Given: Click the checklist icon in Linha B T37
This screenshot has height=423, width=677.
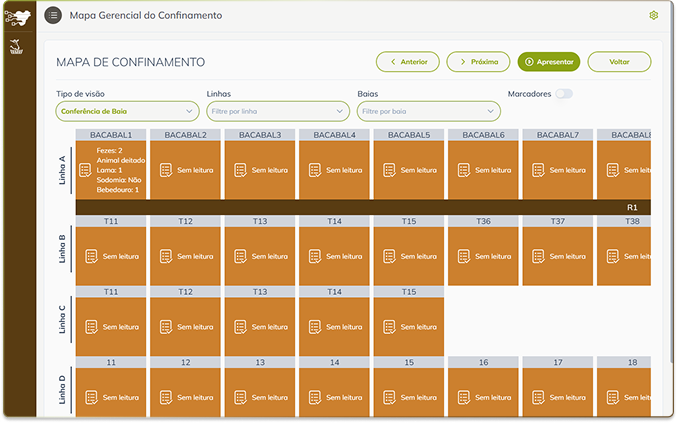Looking at the screenshot, I should 538,256.
